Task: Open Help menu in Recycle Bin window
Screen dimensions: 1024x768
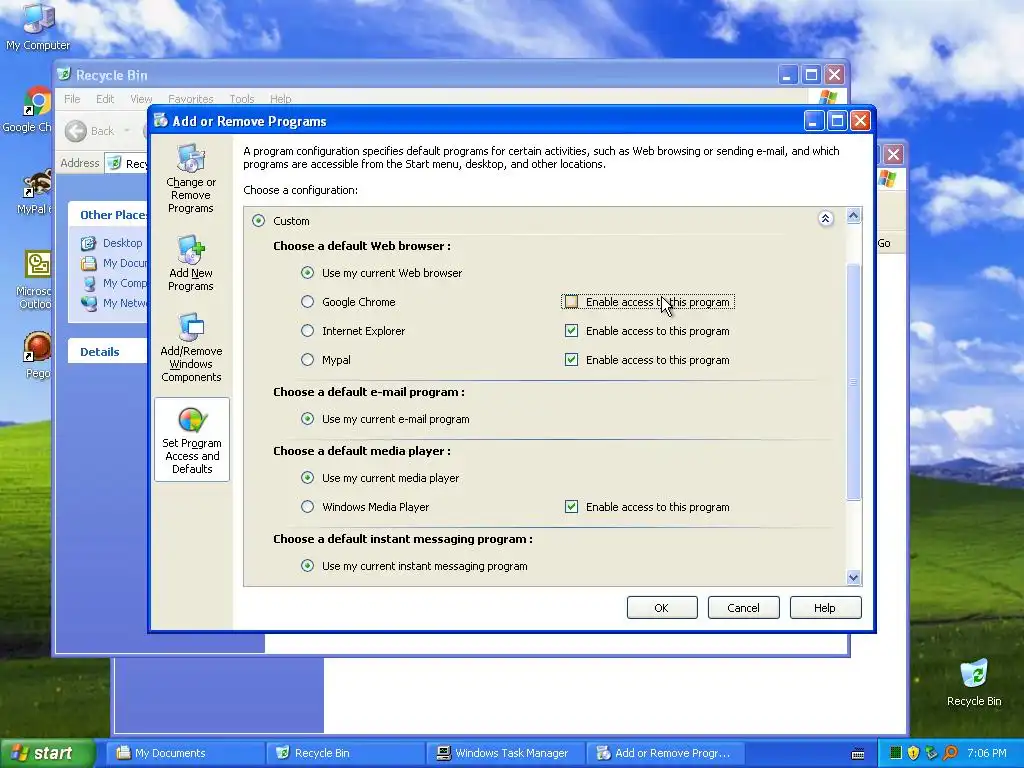Action: pyautogui.click(x=281, y=99)
